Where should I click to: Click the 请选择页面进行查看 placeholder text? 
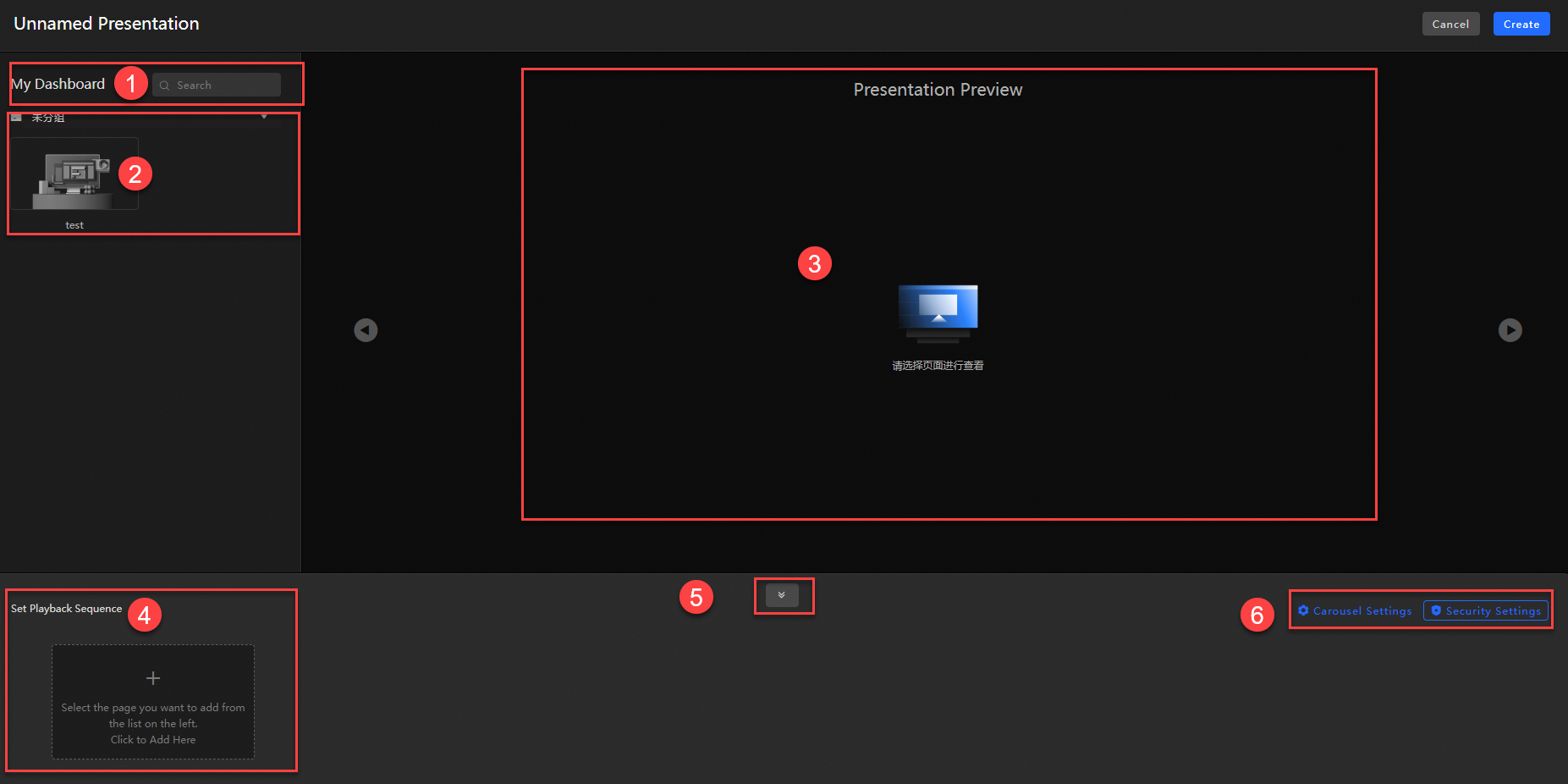(938, 366)
